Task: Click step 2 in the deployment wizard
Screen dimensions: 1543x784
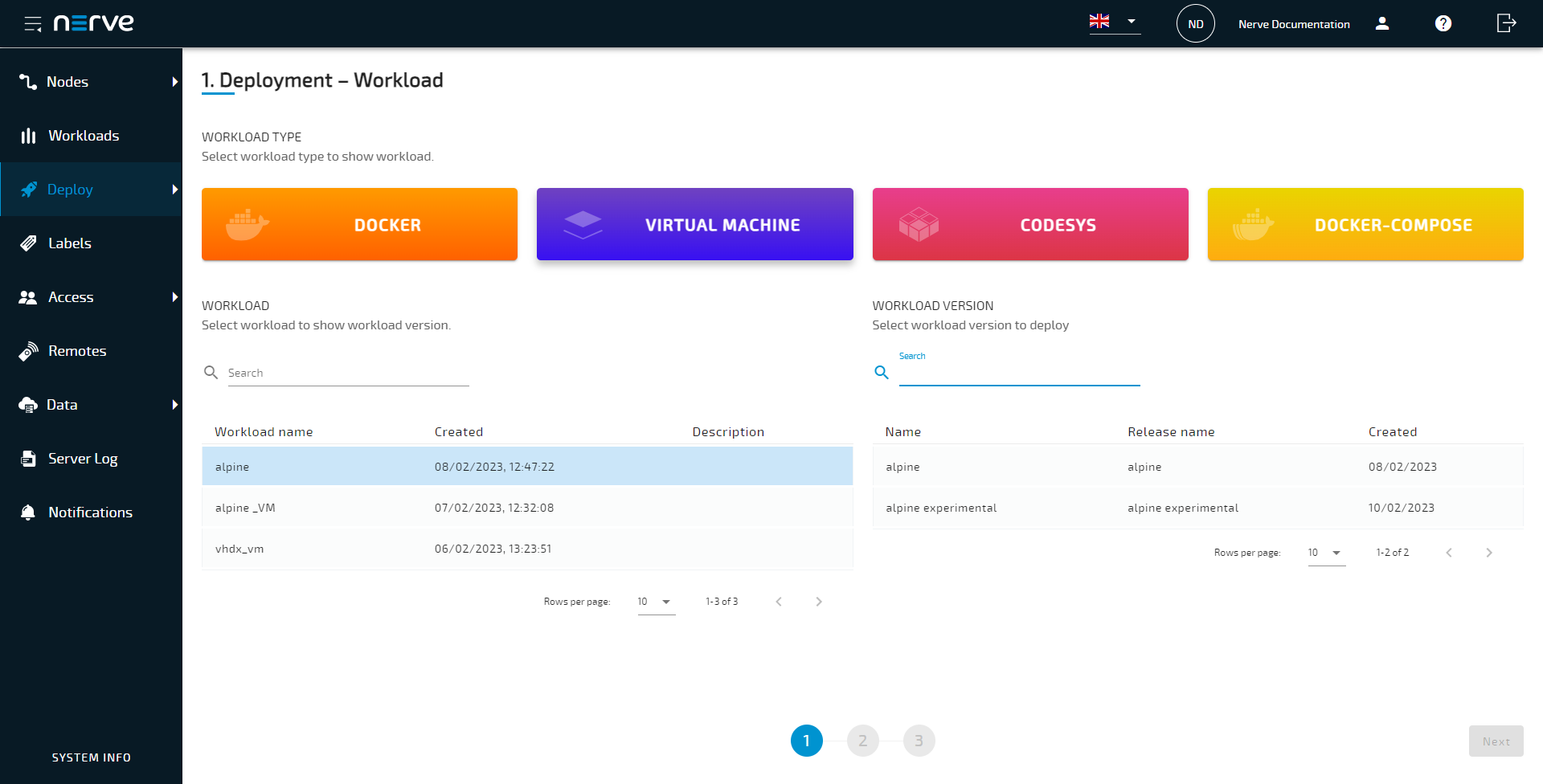Action: [x=862, y=741]
